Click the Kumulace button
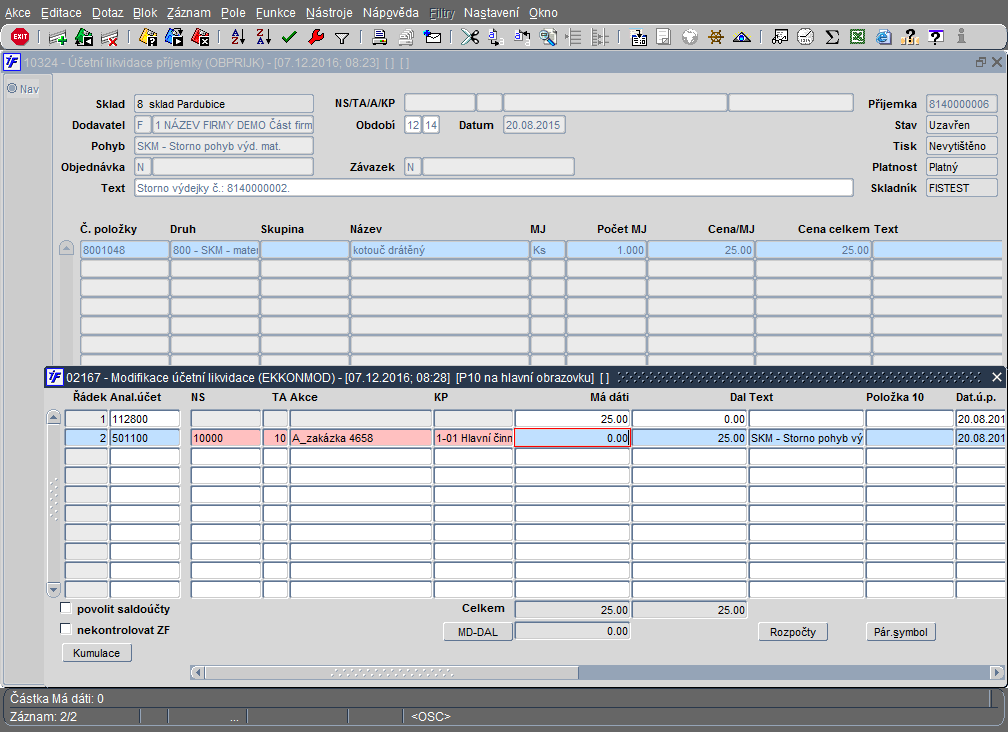Viewport: 1008px width, 732px height. (x=96, y=653)
